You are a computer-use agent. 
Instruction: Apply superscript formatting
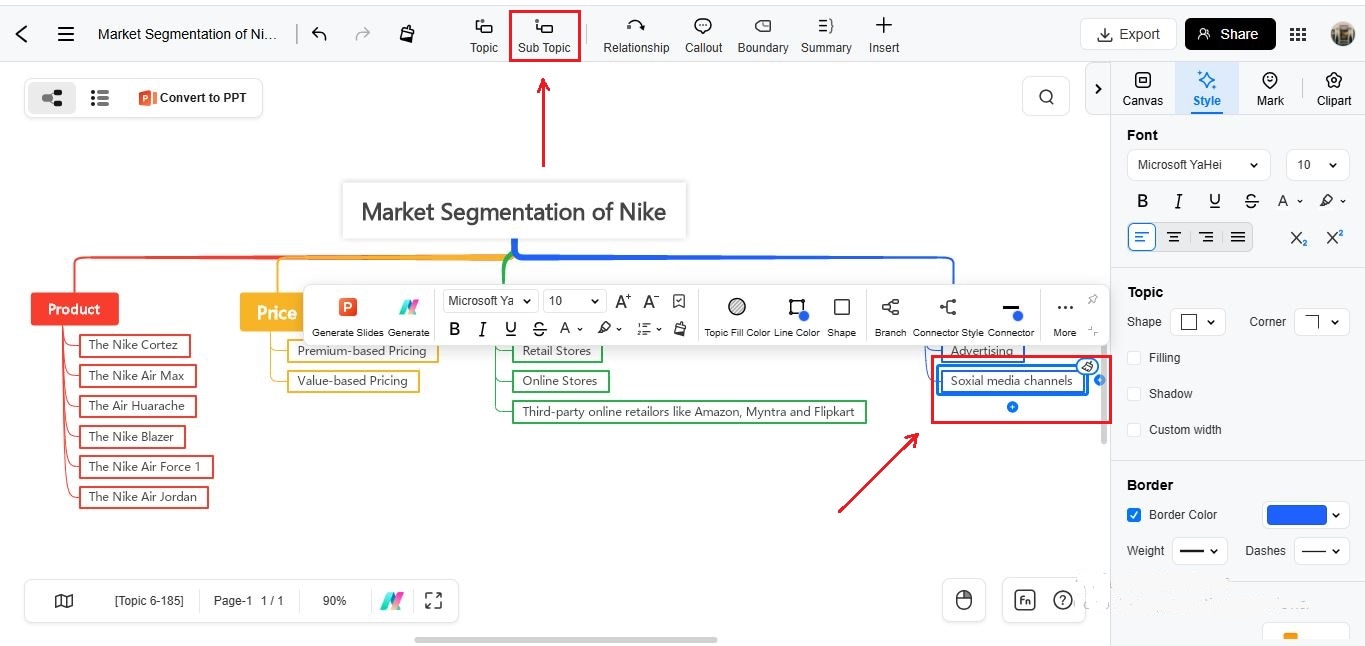pyautogui.click(x=1334, y=237)
